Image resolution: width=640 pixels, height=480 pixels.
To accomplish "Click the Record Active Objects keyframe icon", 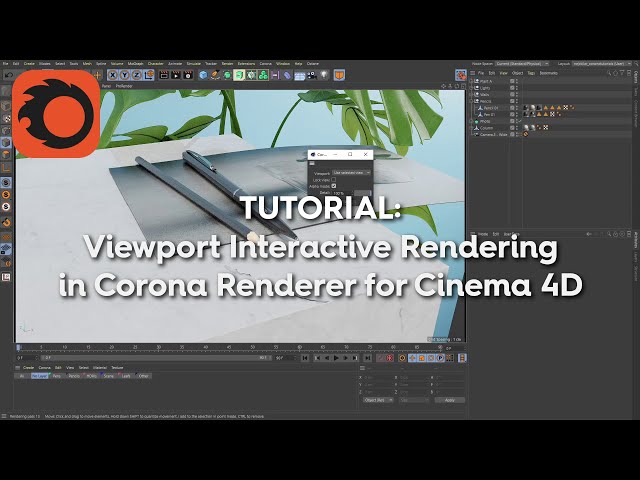I will click(402, 358).
